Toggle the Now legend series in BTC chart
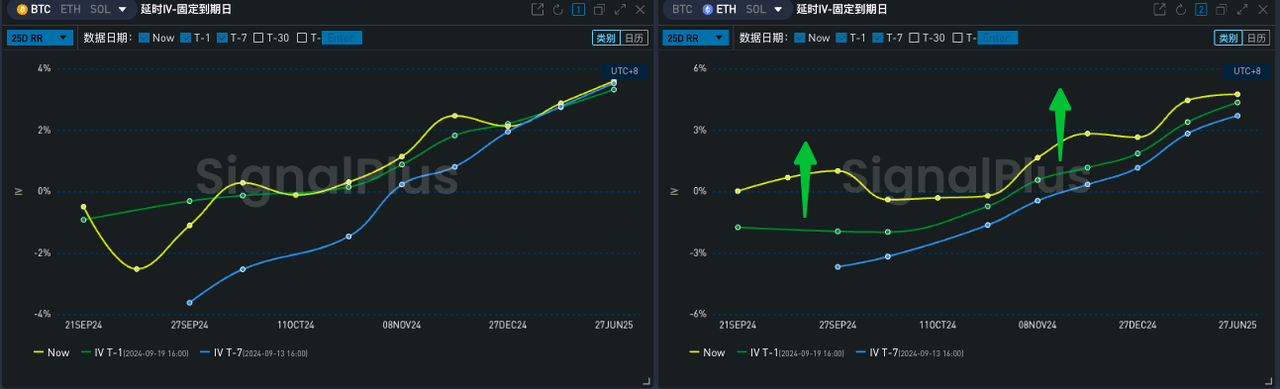Screen dimensions: 1280x389 [51, 352]
